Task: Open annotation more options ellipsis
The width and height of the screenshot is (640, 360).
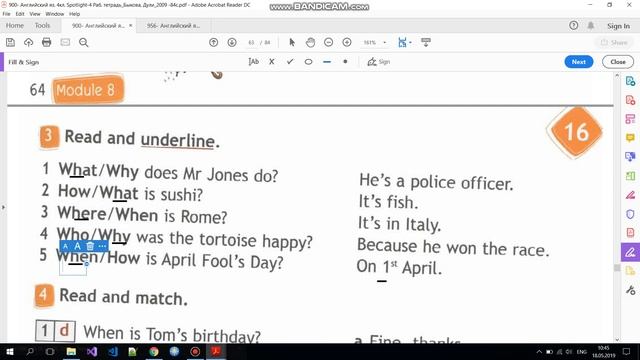Action: [102, 247]
